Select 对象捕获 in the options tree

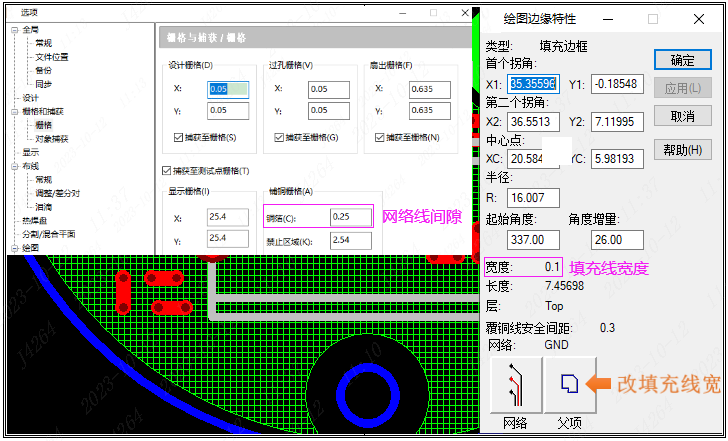[51, 139]
